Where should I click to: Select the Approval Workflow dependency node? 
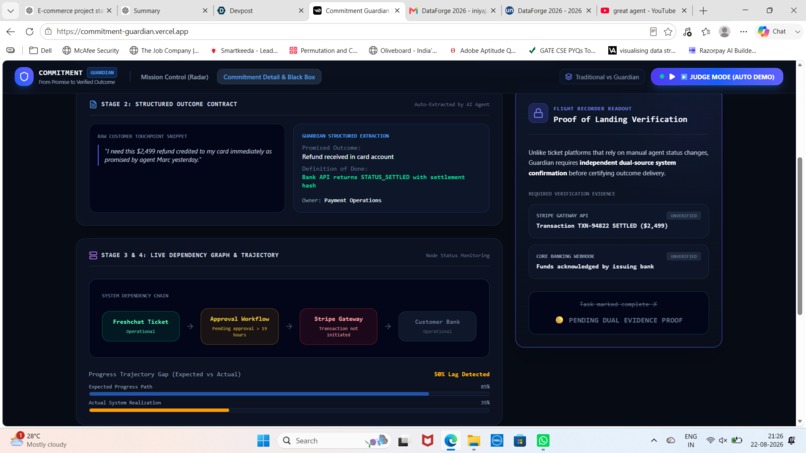pyautogui.click(x=240, y=326)
